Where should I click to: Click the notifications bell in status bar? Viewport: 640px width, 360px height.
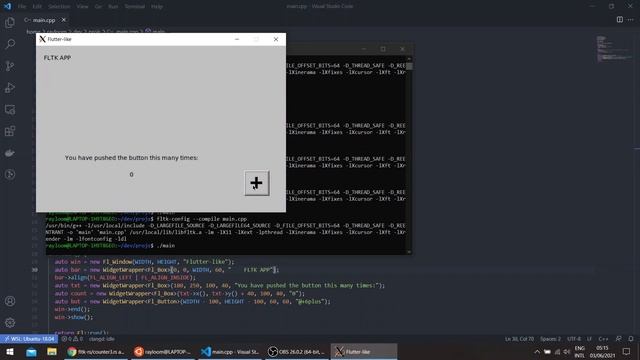(631, 339)
